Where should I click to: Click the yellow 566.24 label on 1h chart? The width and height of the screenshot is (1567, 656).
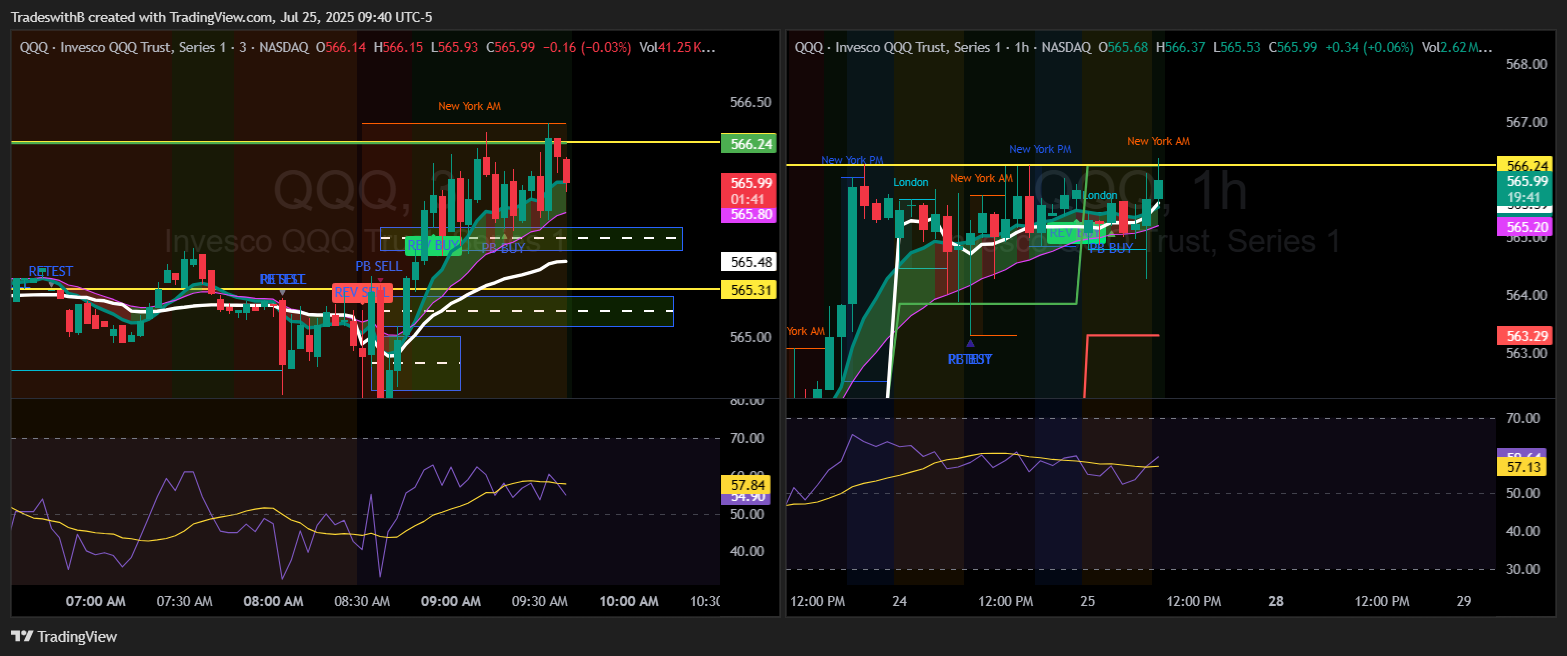(x=1523, y=165)
